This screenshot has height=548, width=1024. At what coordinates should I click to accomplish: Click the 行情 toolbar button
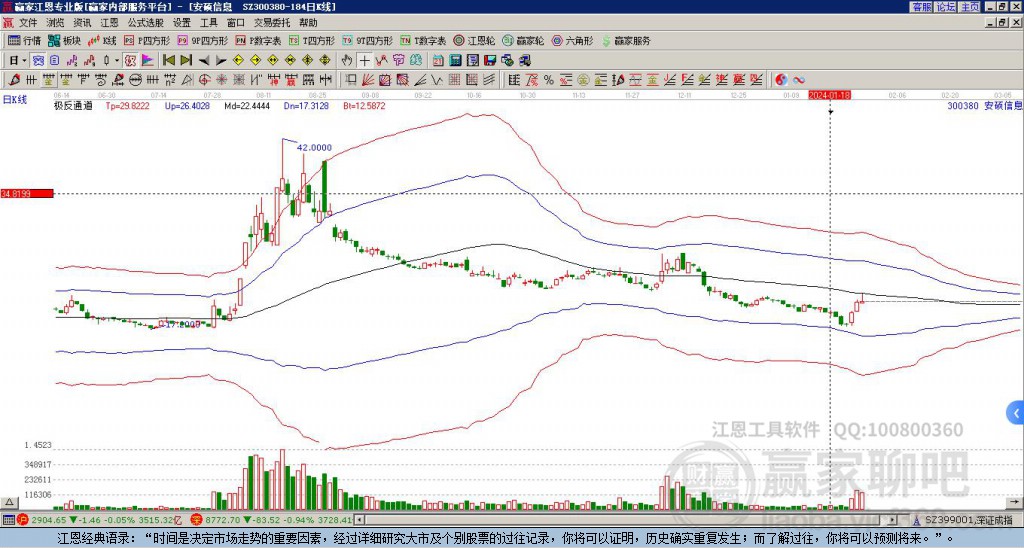click(x=25, y=40)
